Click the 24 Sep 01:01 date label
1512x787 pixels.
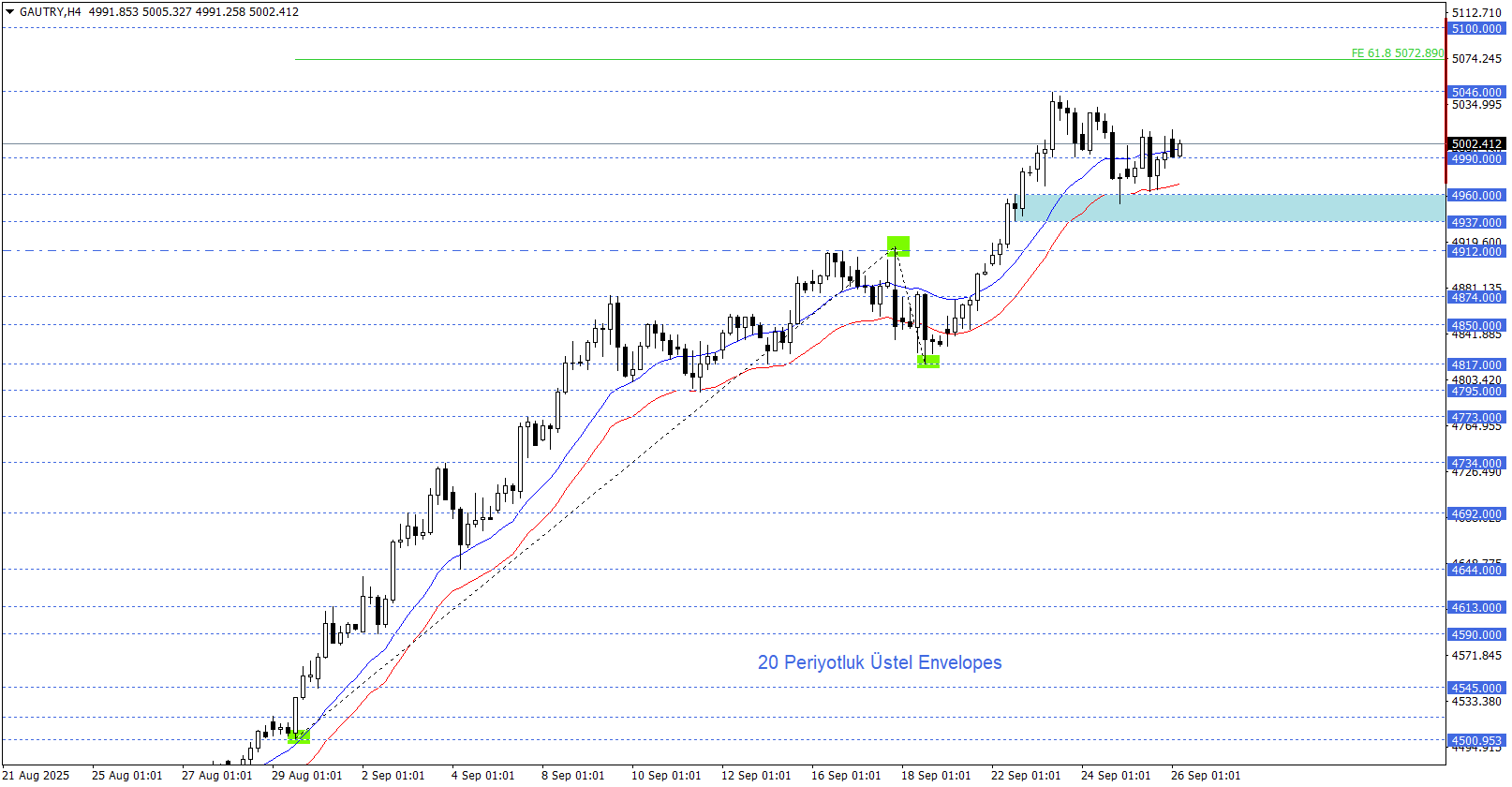pyautogui.click(x=1116, y=776)
